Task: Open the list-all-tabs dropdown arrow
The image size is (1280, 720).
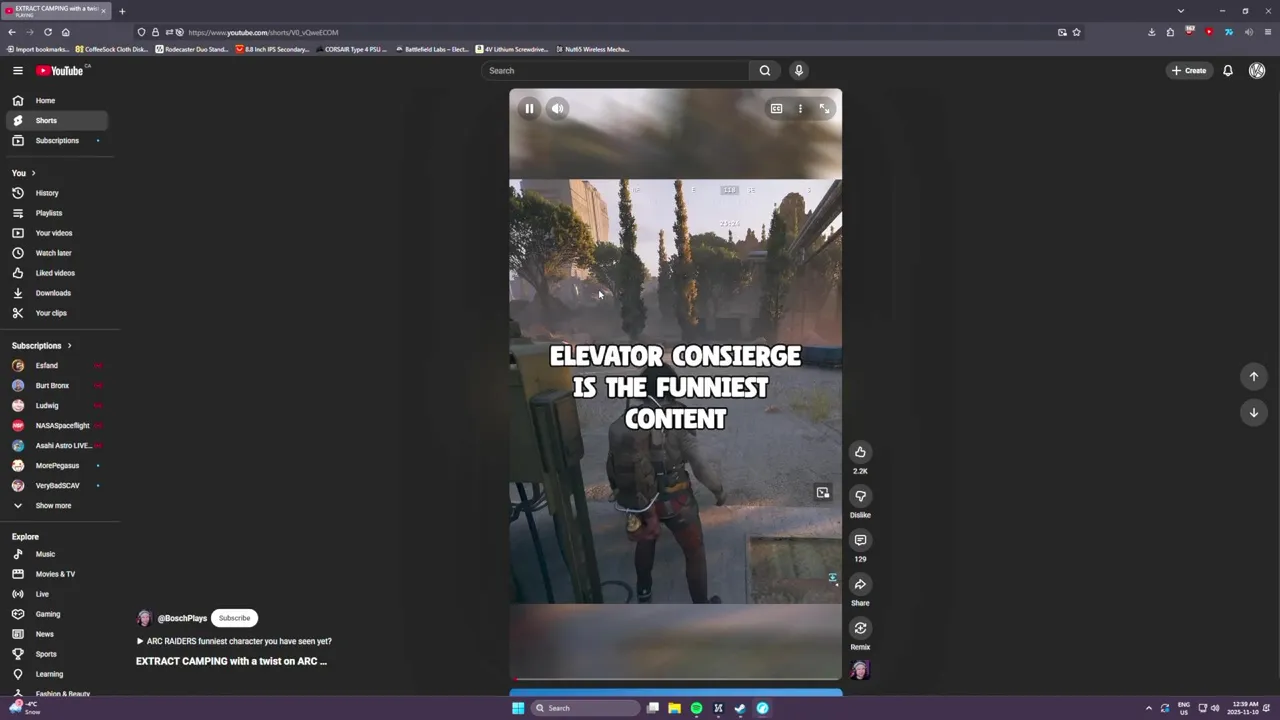Action: [x=1181, y=11]
